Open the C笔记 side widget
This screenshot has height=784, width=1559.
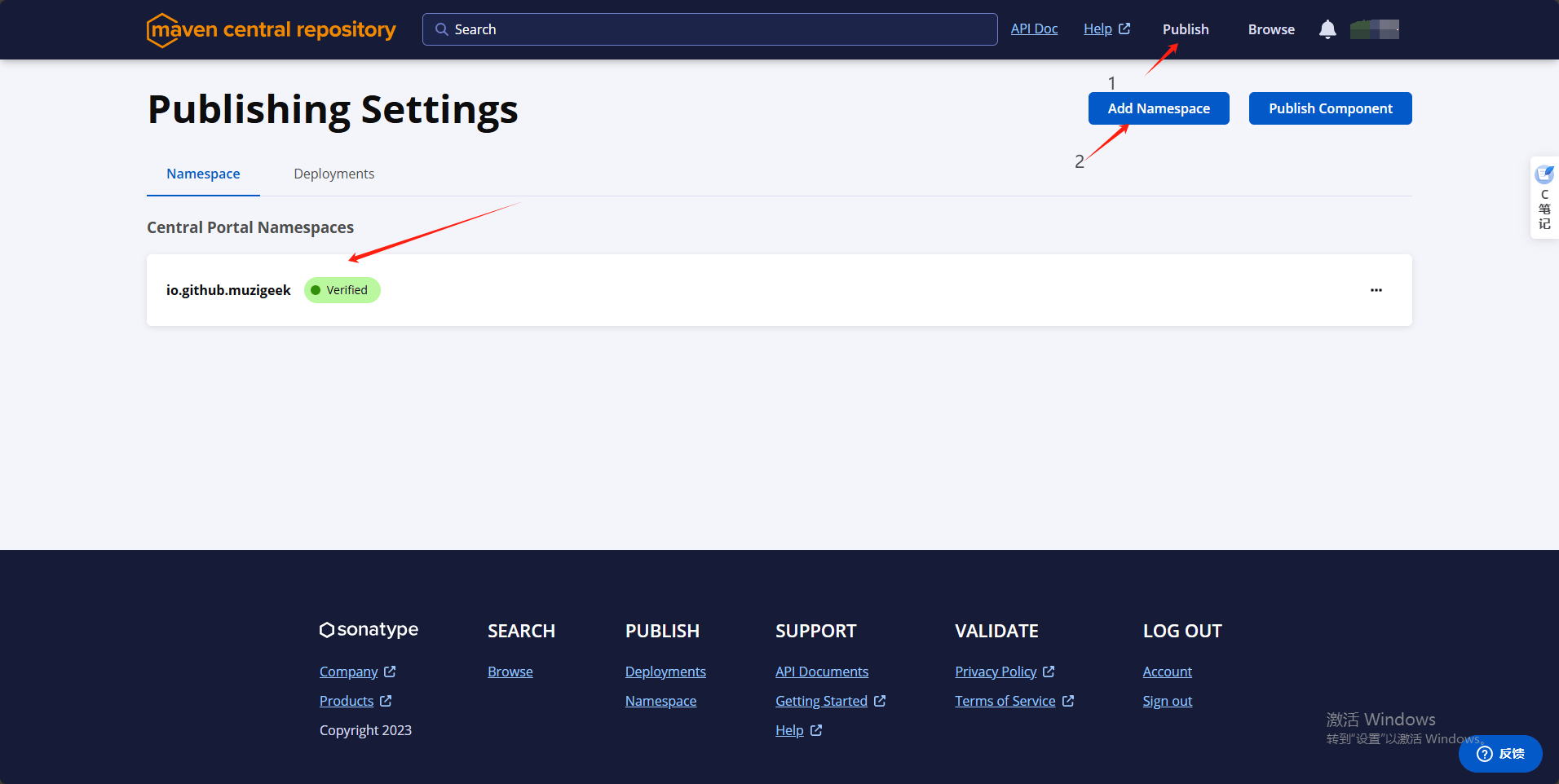(1544, 198)
